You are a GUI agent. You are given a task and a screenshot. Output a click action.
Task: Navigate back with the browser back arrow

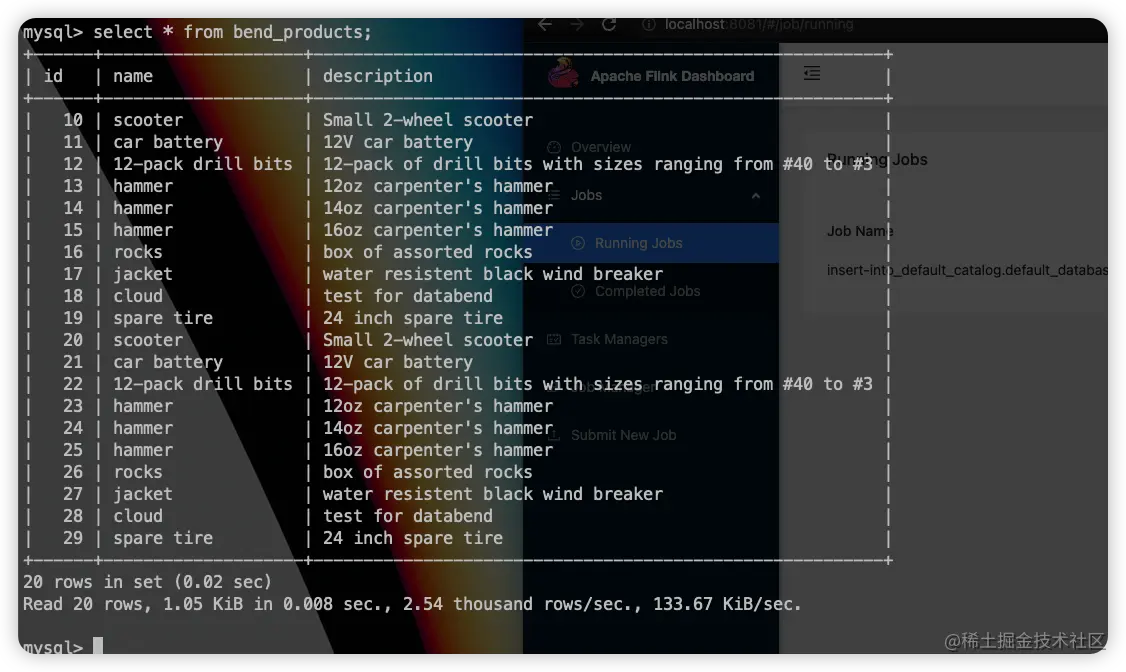click(544, 24)
